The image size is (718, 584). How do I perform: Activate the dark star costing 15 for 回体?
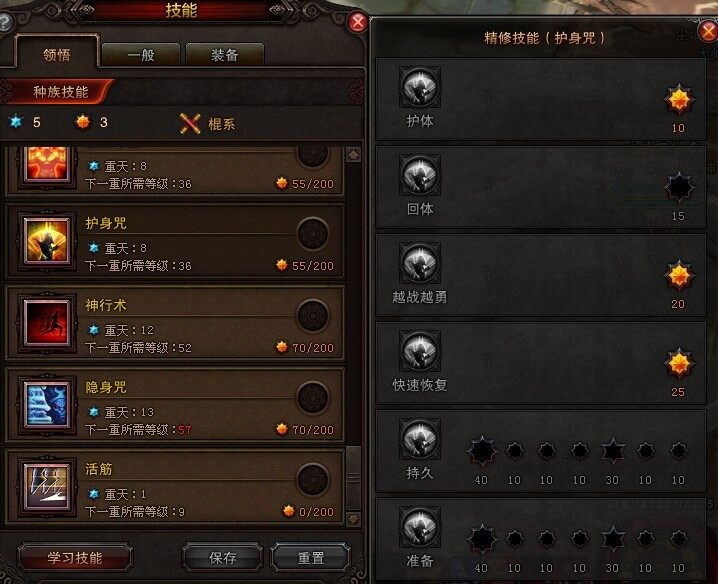pos(679,187)
